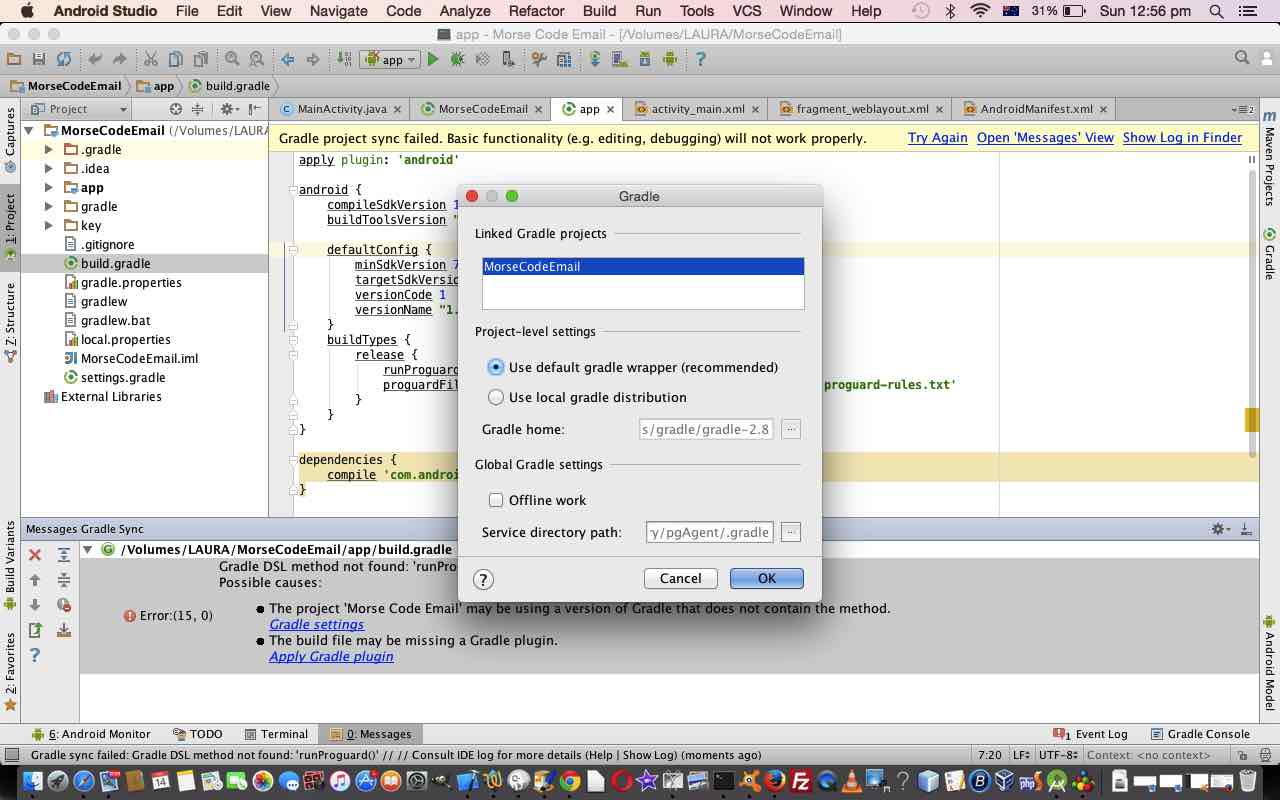Click the Cut scissors icon in the toolbar
Image resolution: width=1280 pixels, height=800 pixels.
tap(150, 59)
